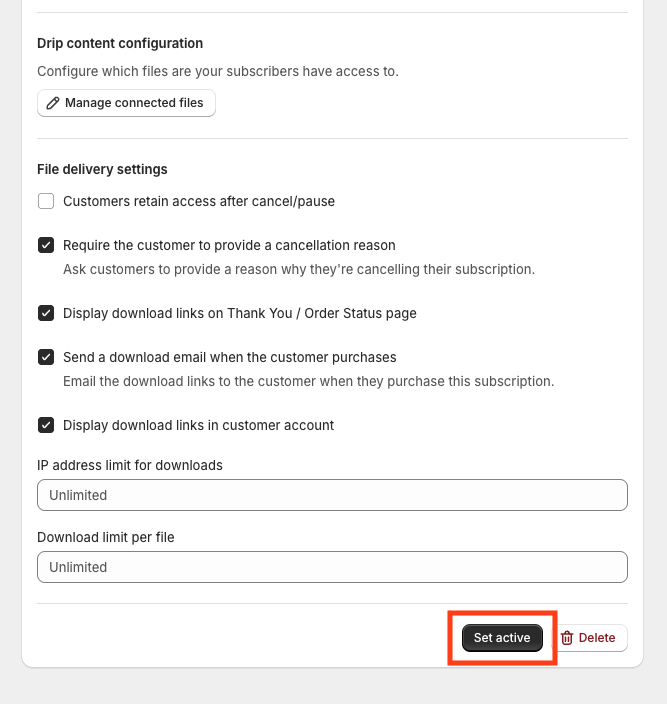Uncheck the Thank You / Order Status page checkbox
Screen dimensions: 667x704
click(x=46, y=313)
